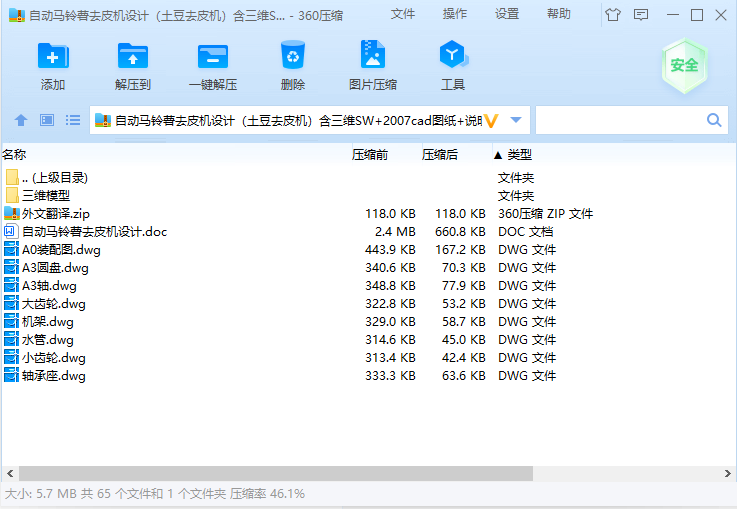Click the 轴承座.dwg file icon
The height and width of the screenshot is (509, 737).
pyautogui.click(x=11, y=376)
